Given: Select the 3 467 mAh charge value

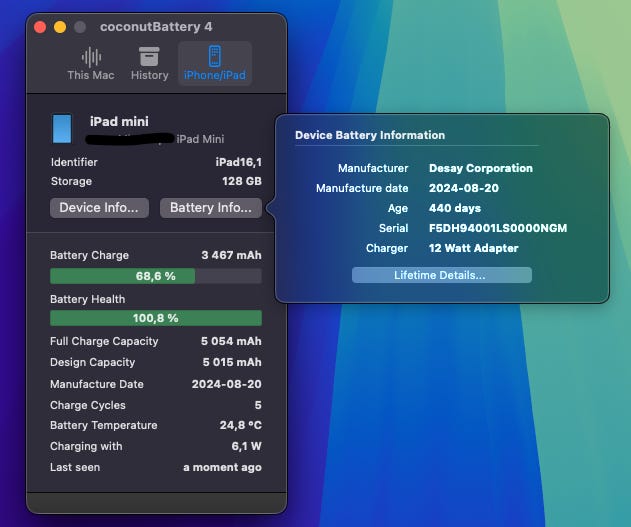Looking at the screenshot, I should coord(231,255).
